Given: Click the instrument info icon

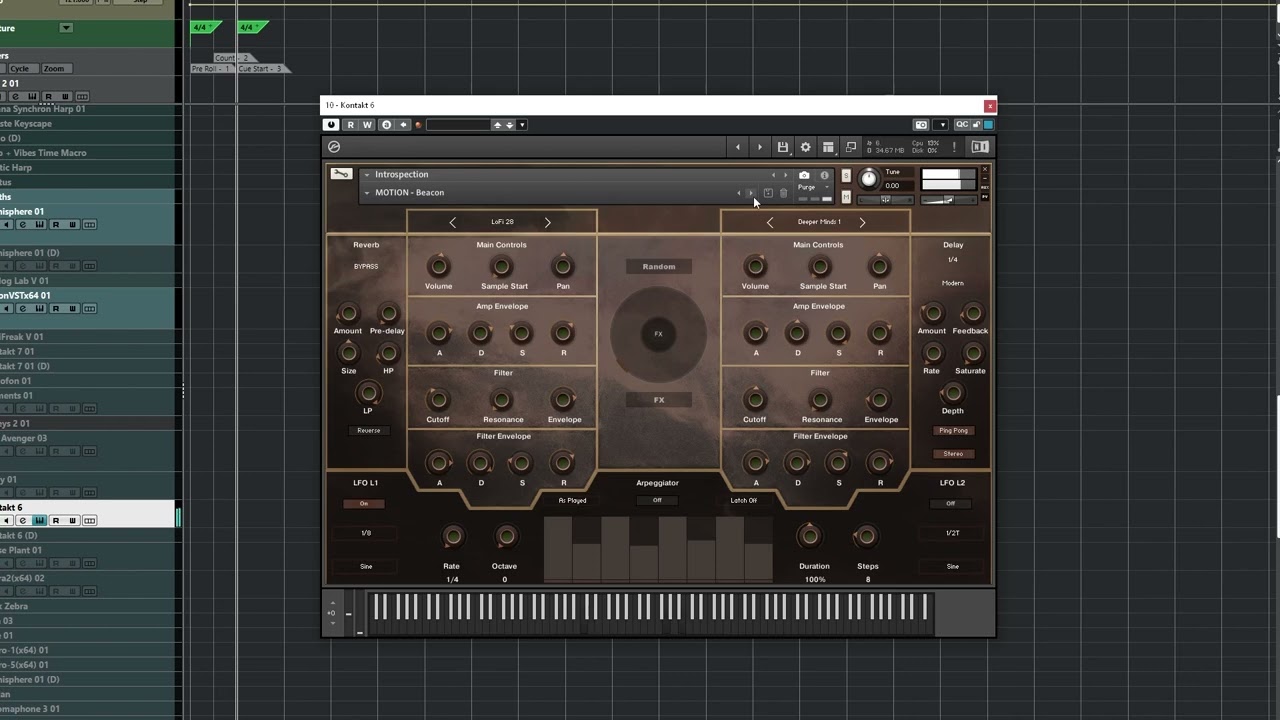Looking at the screenshot, I should [824, 175].
